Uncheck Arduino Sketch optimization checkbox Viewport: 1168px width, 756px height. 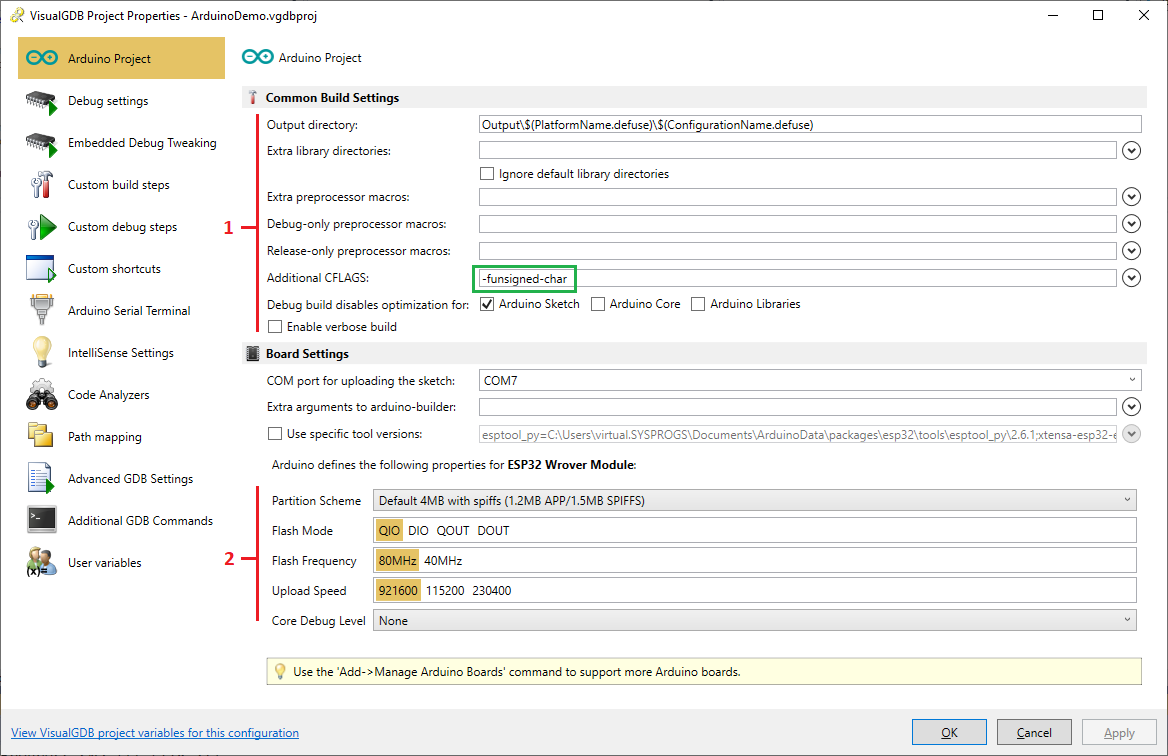[x=487, y=304]
